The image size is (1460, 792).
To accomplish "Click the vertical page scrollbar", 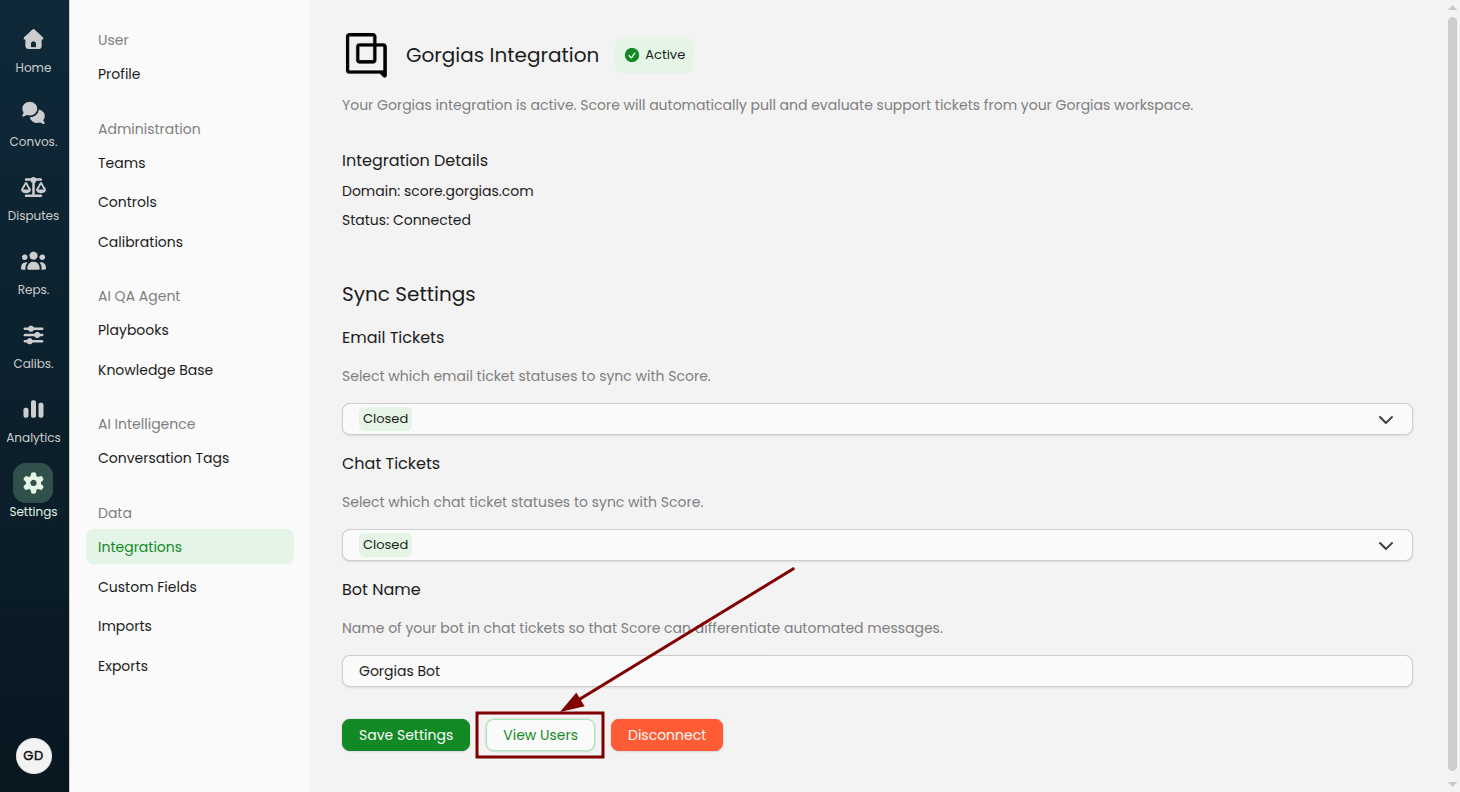I will [1452, 390].
